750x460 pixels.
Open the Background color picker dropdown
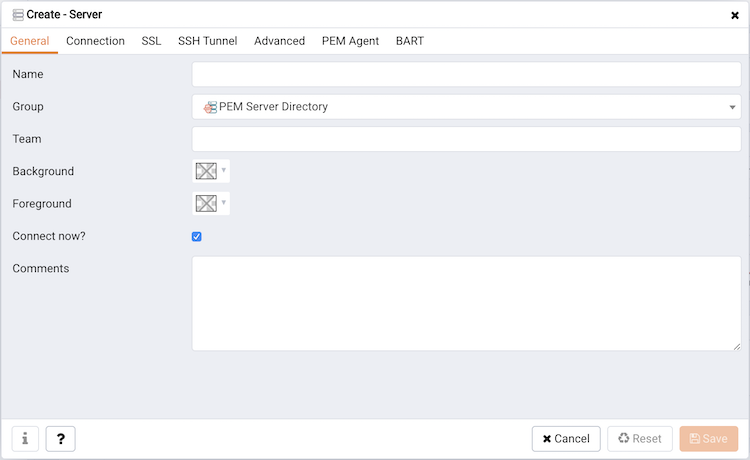point(211,171)
